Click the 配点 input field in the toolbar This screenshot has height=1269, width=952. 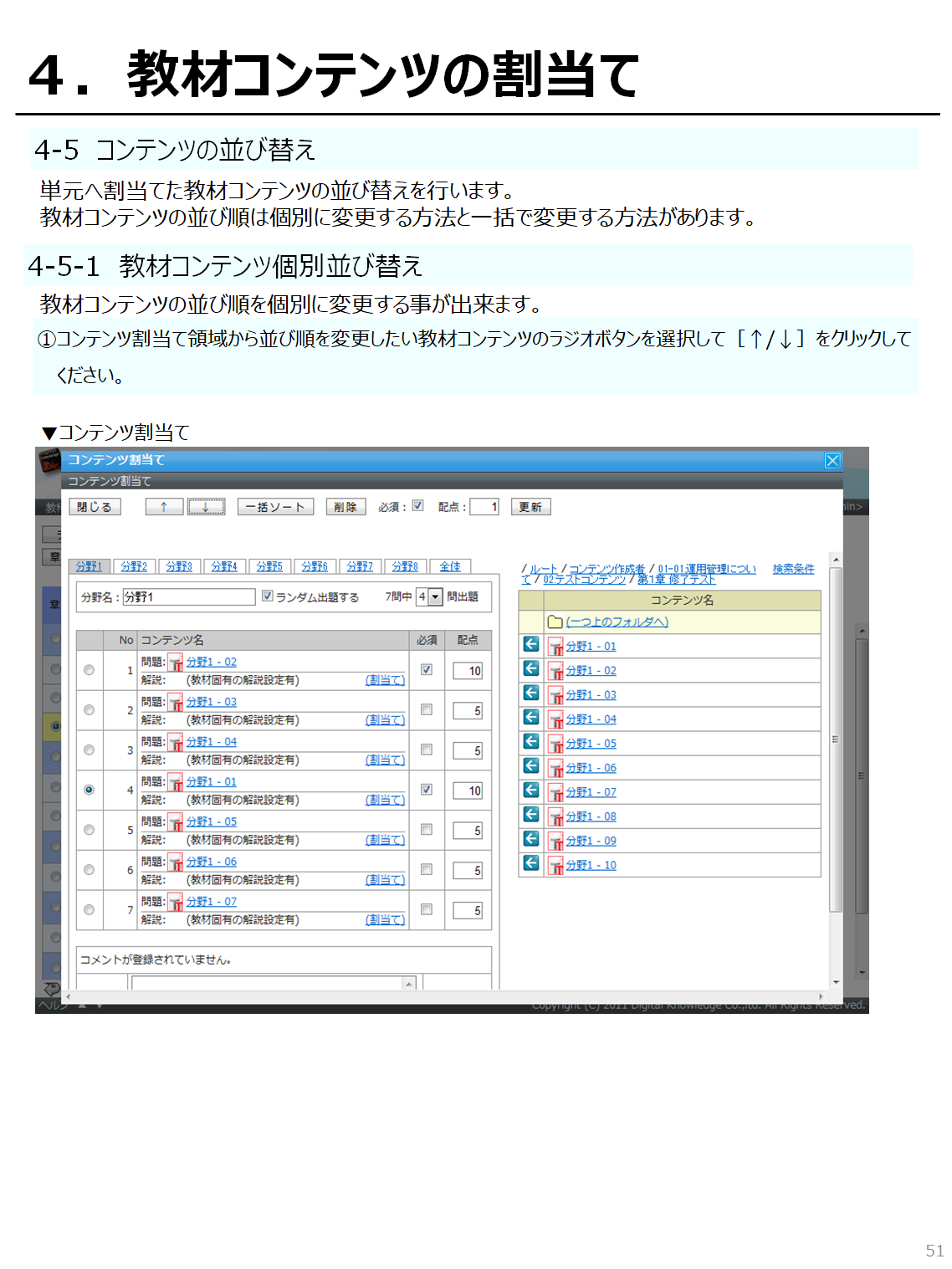click(x=484, y=507)
